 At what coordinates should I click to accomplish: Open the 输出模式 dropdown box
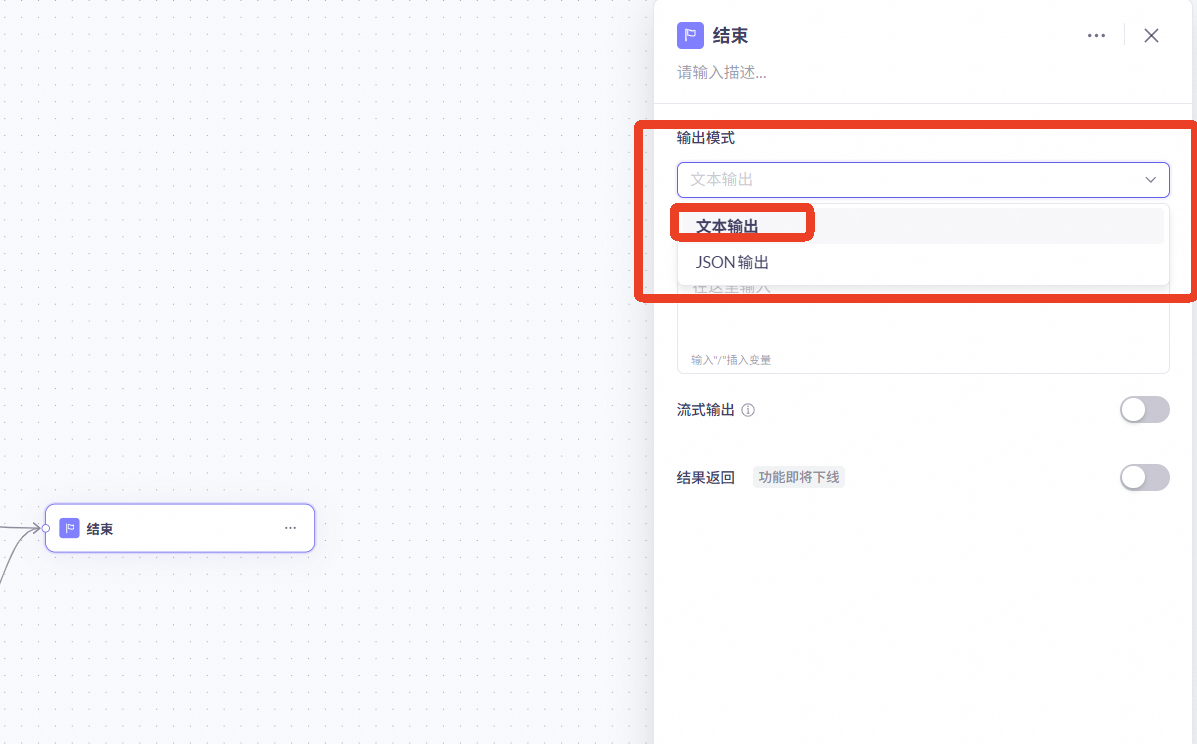coord(923,180)
